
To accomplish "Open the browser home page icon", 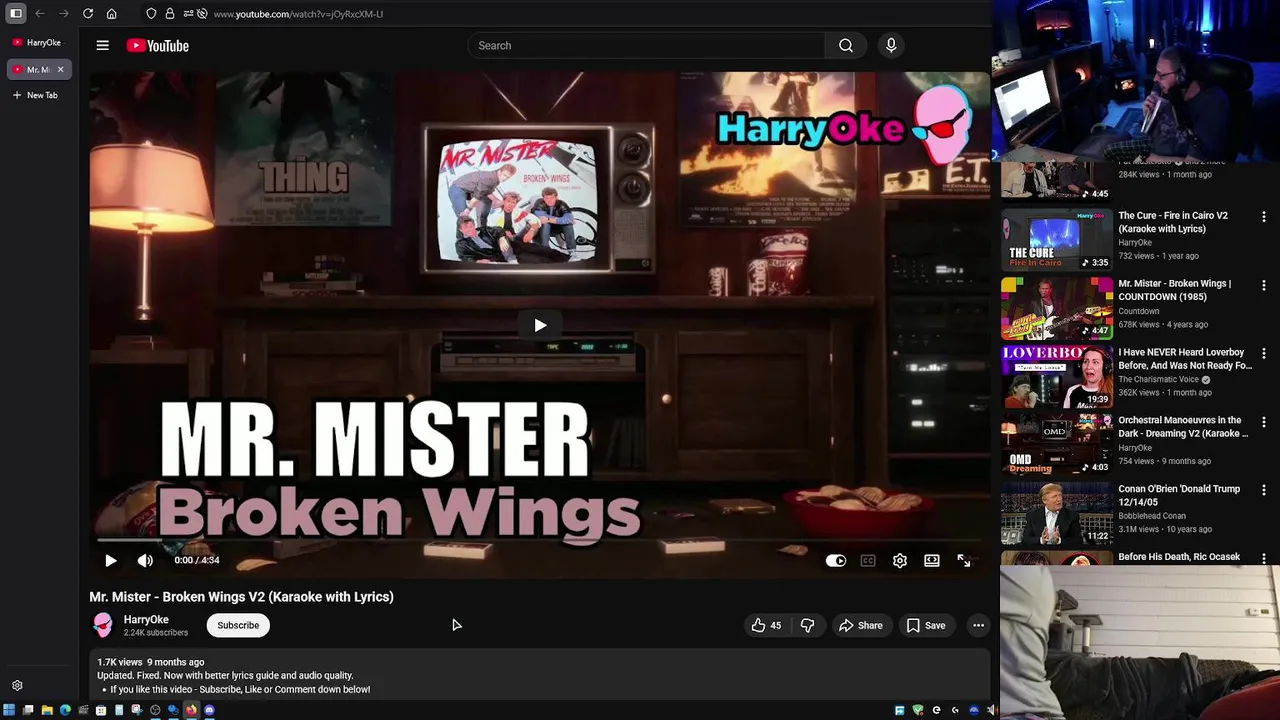I will click(x=112, y=14).
